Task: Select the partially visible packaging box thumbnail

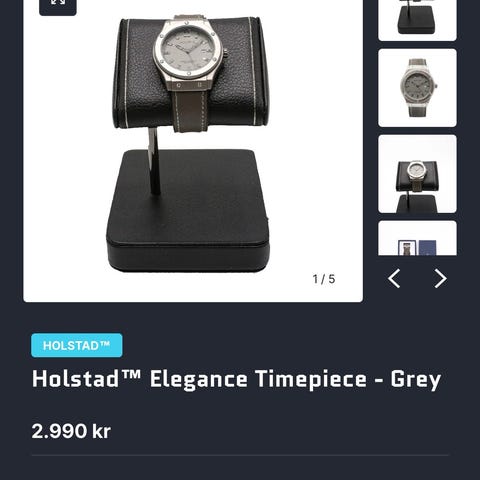Action: tap(417, 238)
